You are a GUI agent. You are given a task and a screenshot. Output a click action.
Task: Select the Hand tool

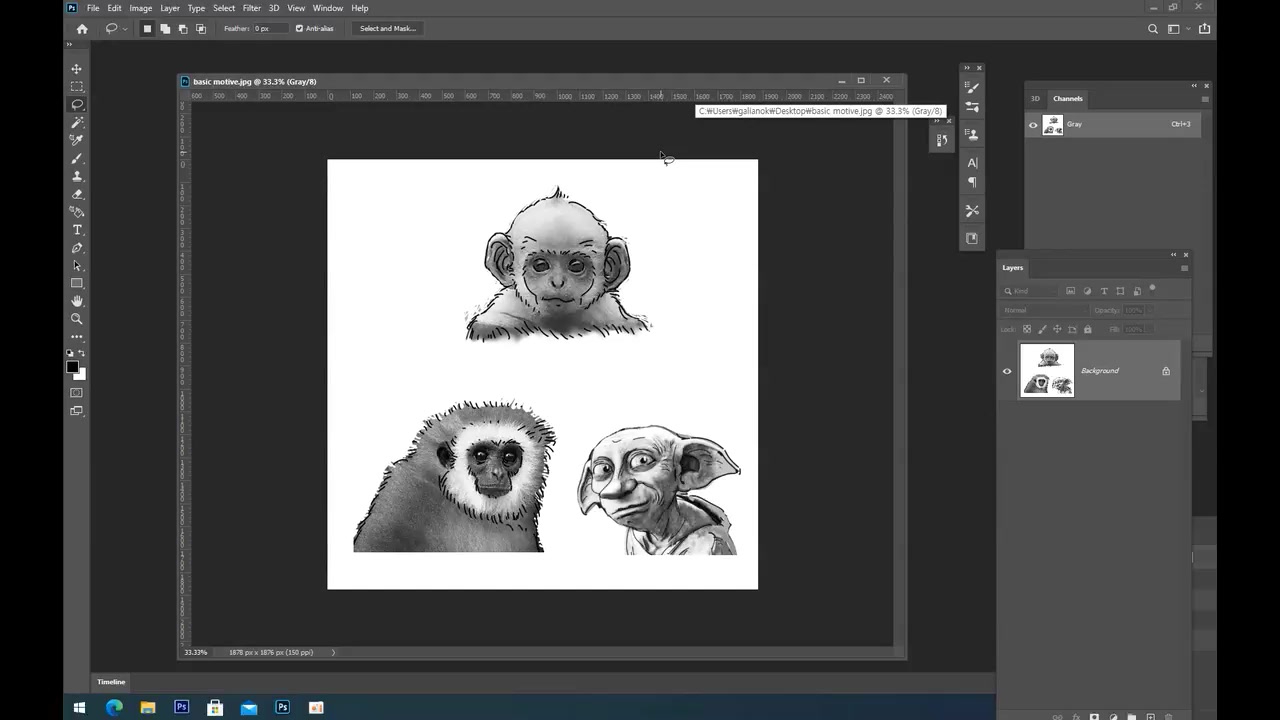(x=77, y=301)
